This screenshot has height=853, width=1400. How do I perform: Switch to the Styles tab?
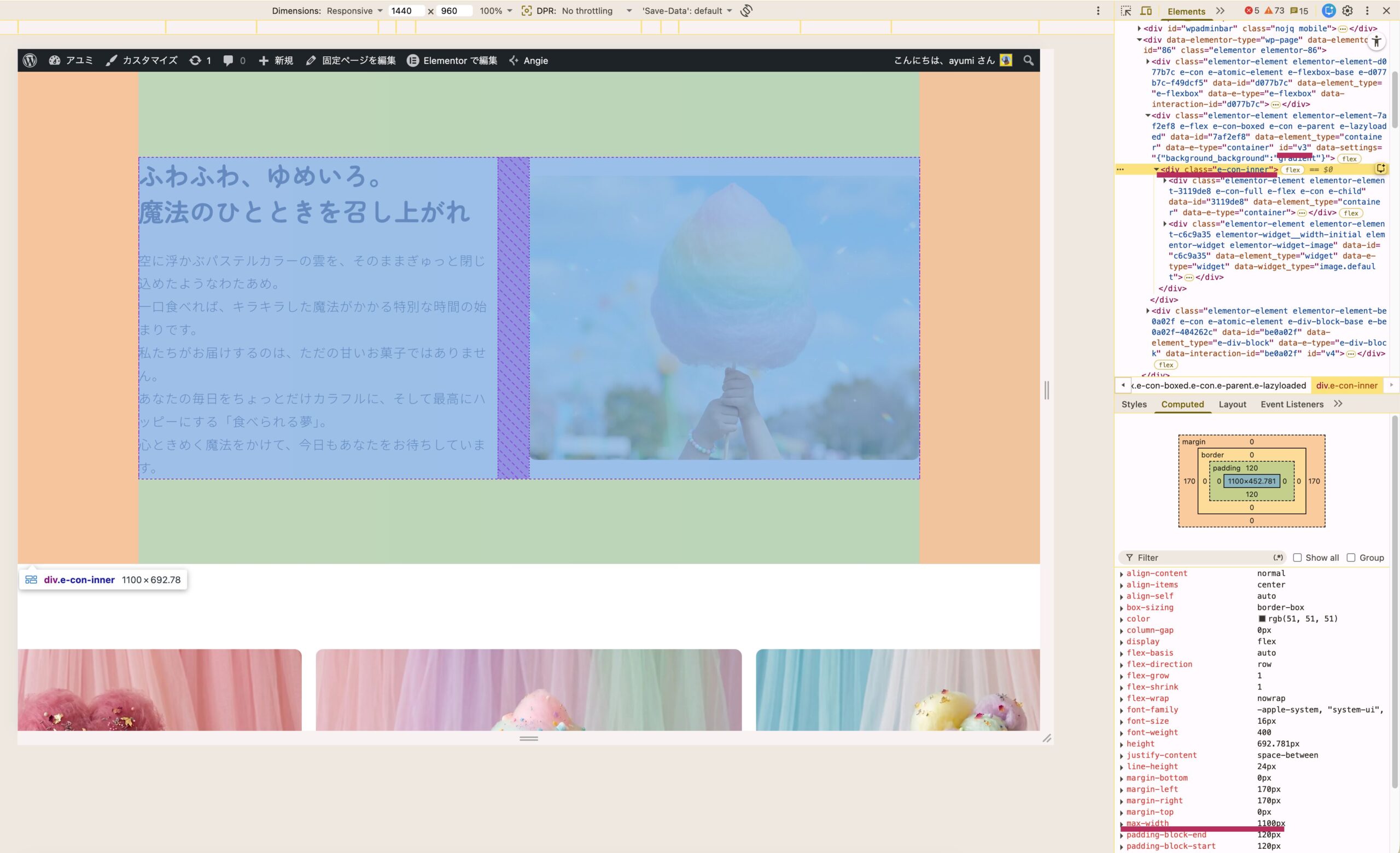point(1134,404)
